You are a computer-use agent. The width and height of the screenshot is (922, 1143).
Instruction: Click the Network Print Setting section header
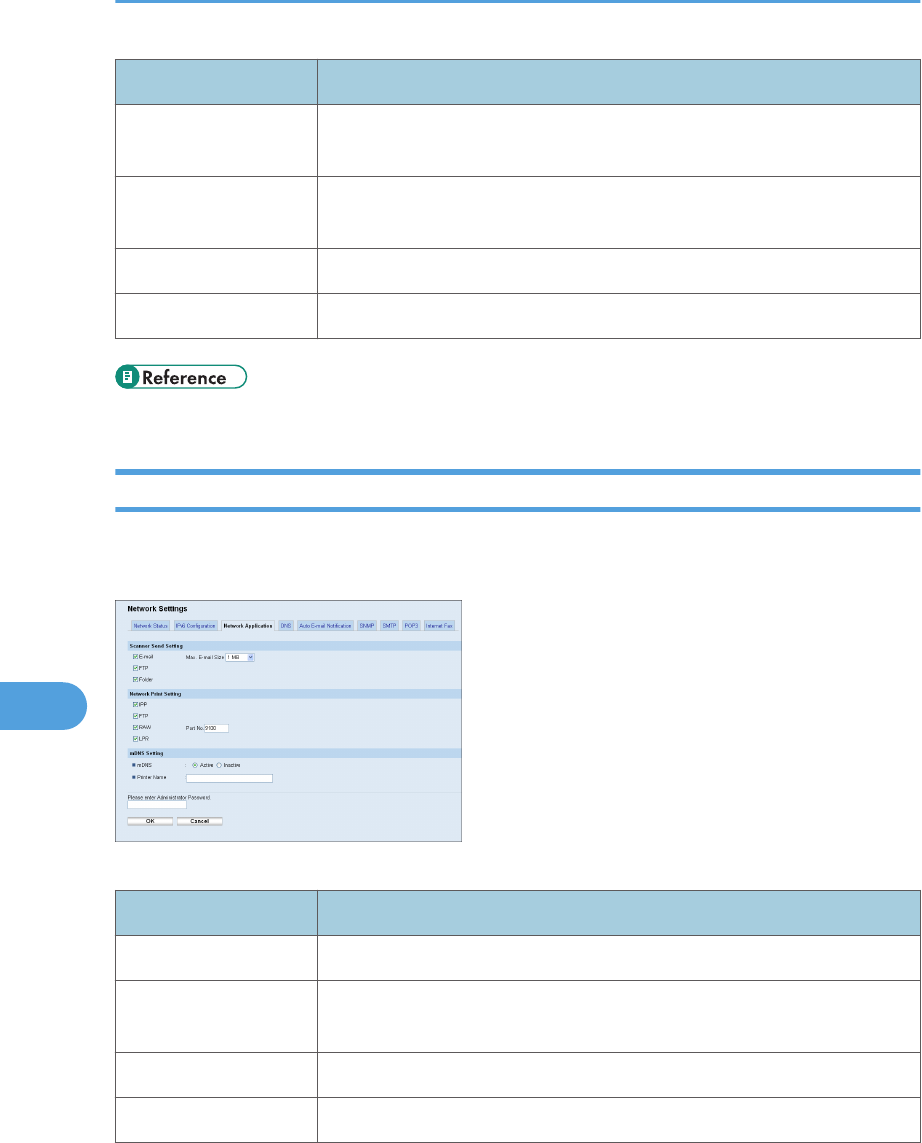[294, 694]
